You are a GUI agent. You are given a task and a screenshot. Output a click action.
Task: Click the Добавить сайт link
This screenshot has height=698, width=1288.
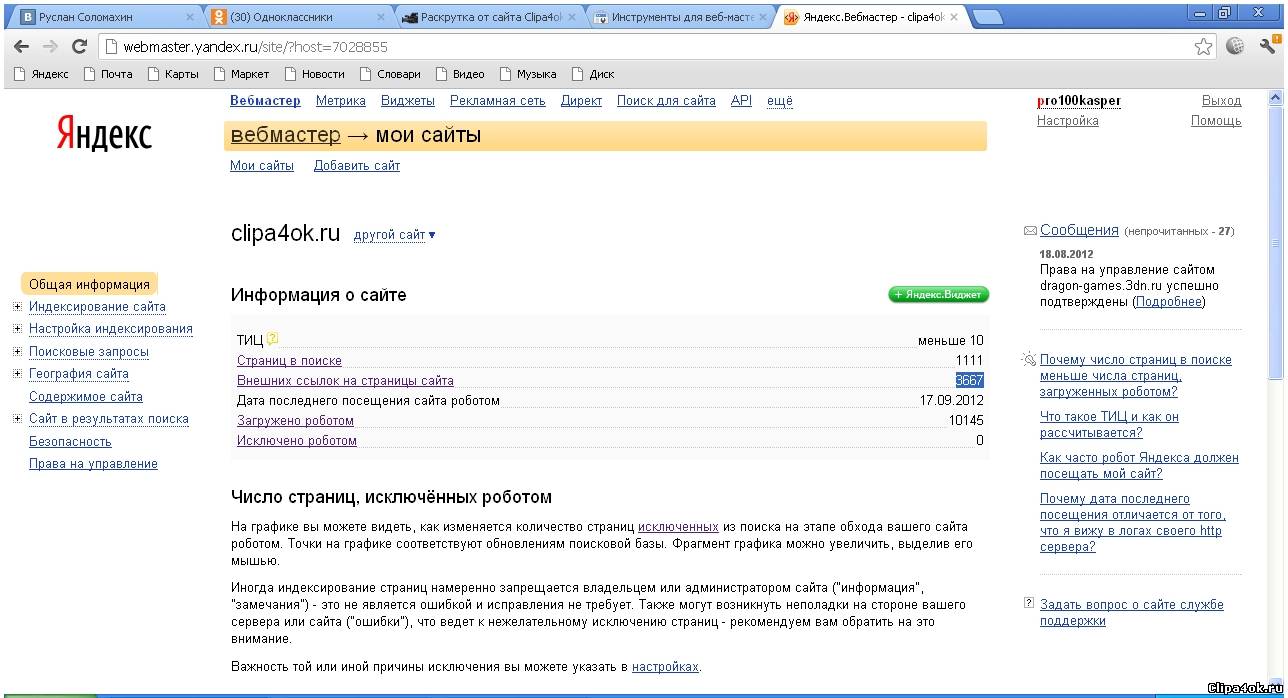point(357,166)
